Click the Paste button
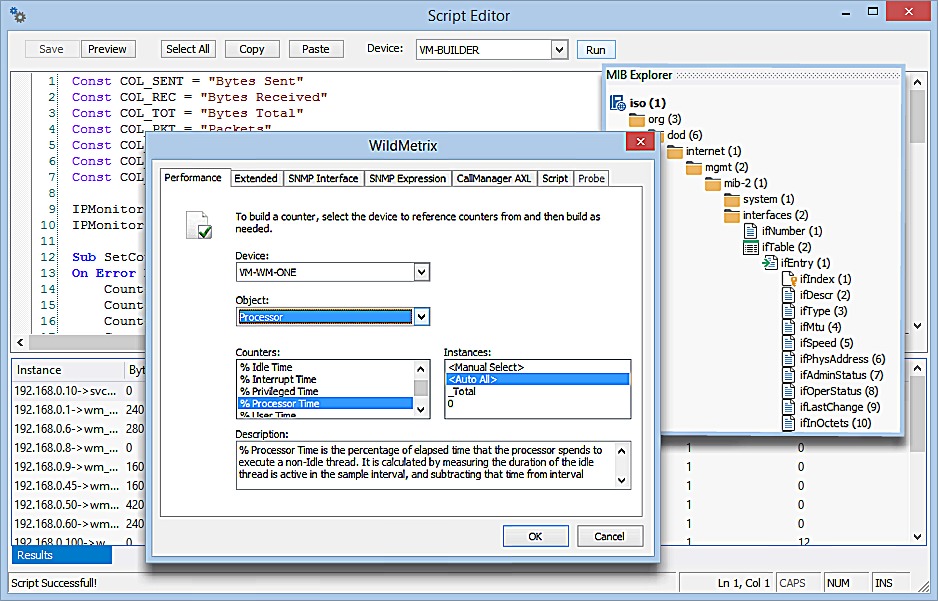 [316, 49]
